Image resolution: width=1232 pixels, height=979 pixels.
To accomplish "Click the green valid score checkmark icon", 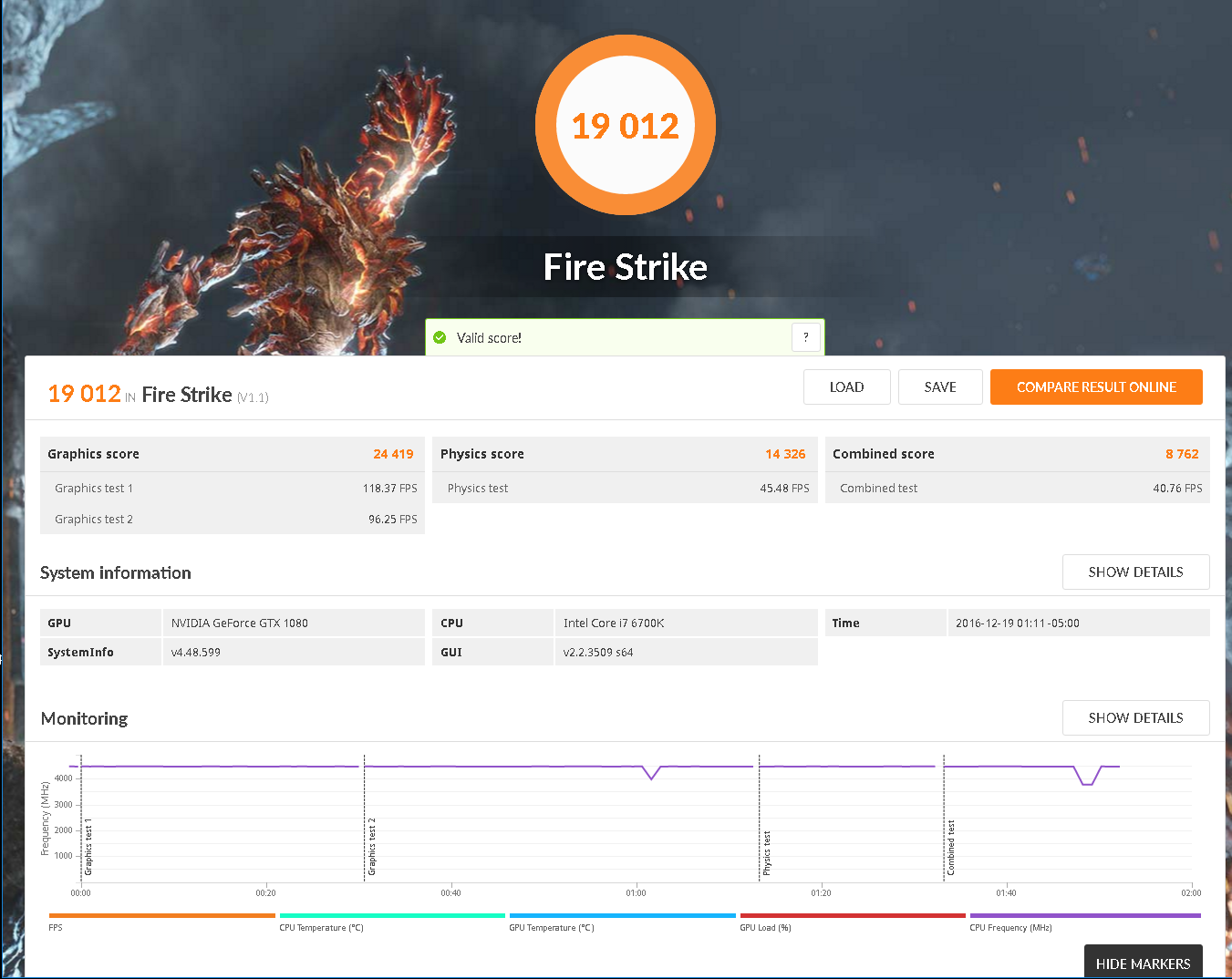I will click(x=440, y=337).
